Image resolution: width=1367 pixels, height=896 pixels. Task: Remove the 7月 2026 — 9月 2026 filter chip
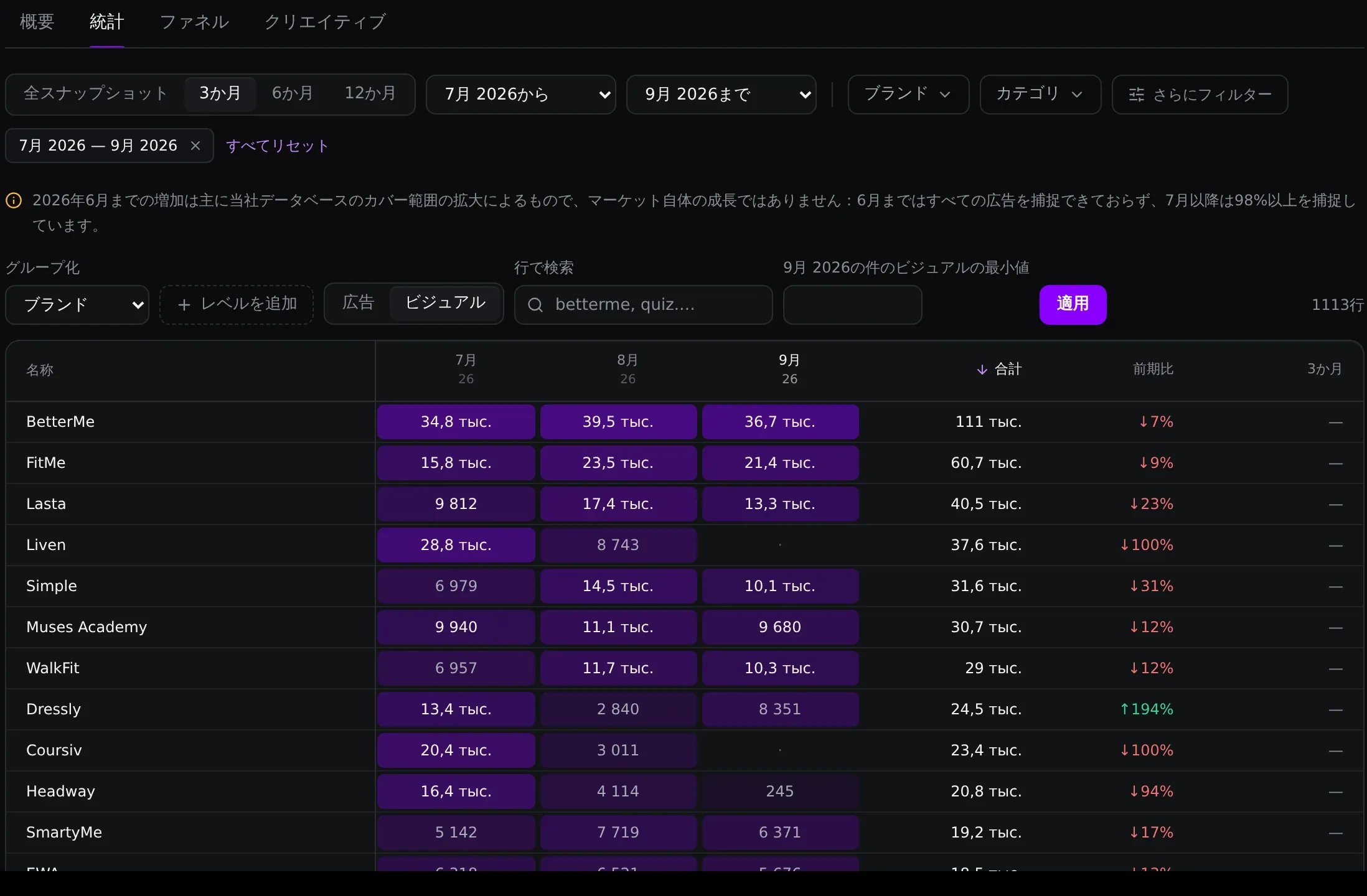pyautogui.click(x=195, y=146)
